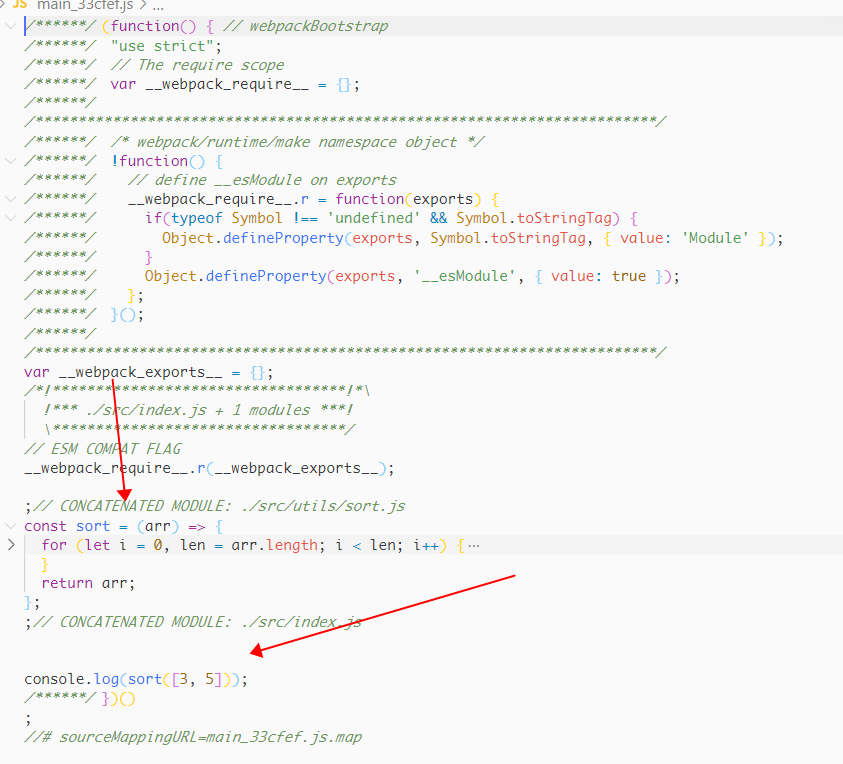The width and height of the screenshot is (843, 764).
Task: Click the first Object.defineProperty call with Symbol.toStringTag
Action: coord(472,238)
